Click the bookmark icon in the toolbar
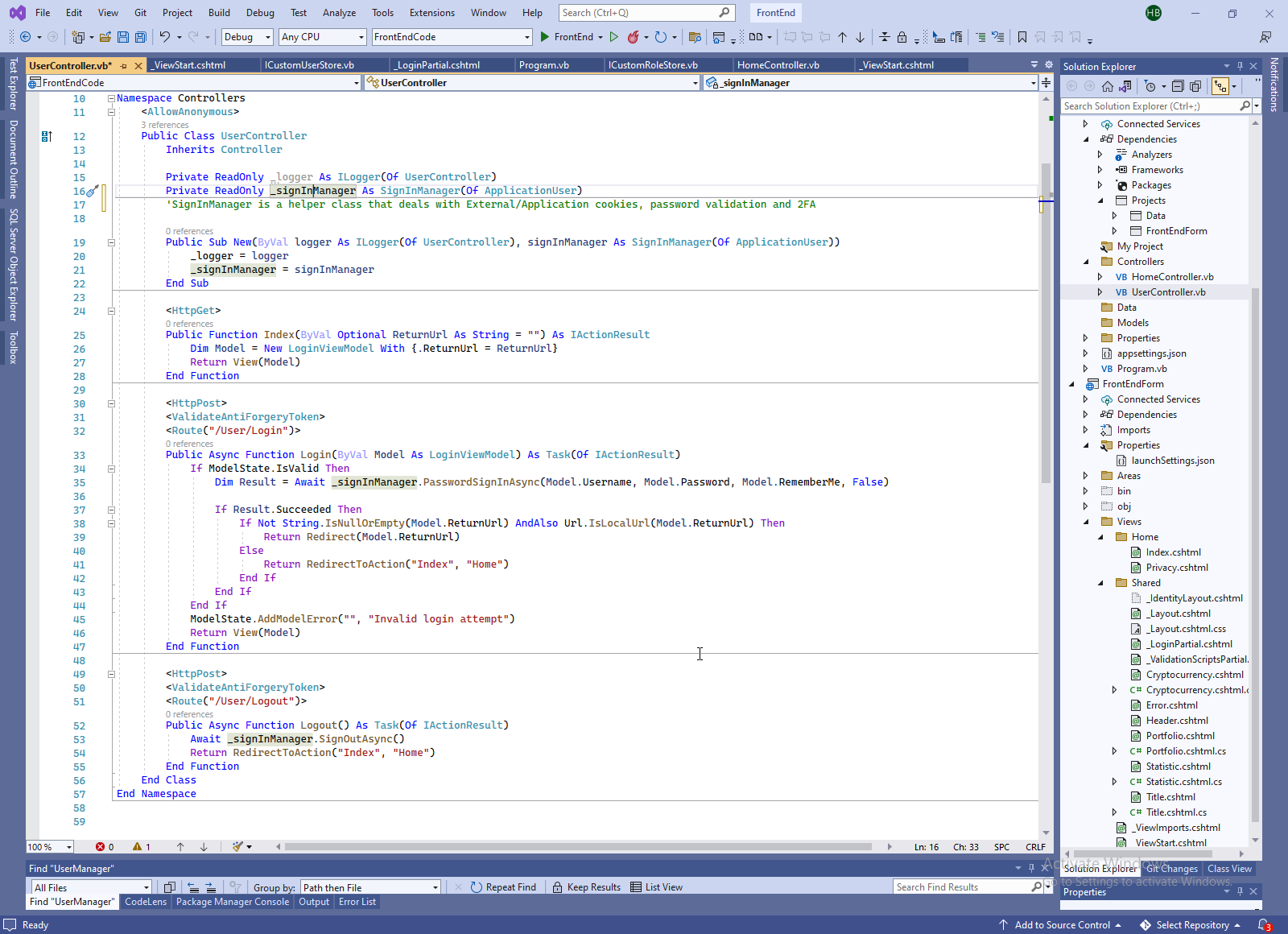This screenshot has width=1288, height=934. [1022, 37]
